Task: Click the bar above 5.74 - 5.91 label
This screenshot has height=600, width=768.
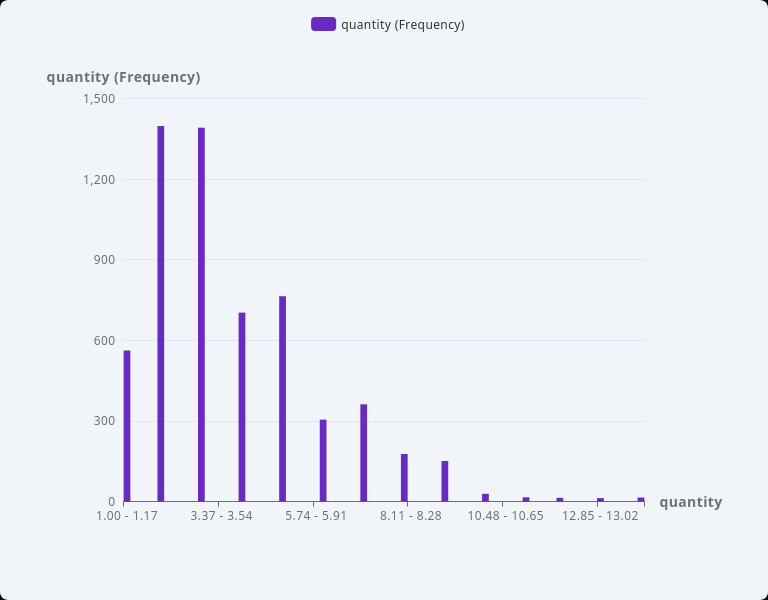Action: [x=323, y=460]
